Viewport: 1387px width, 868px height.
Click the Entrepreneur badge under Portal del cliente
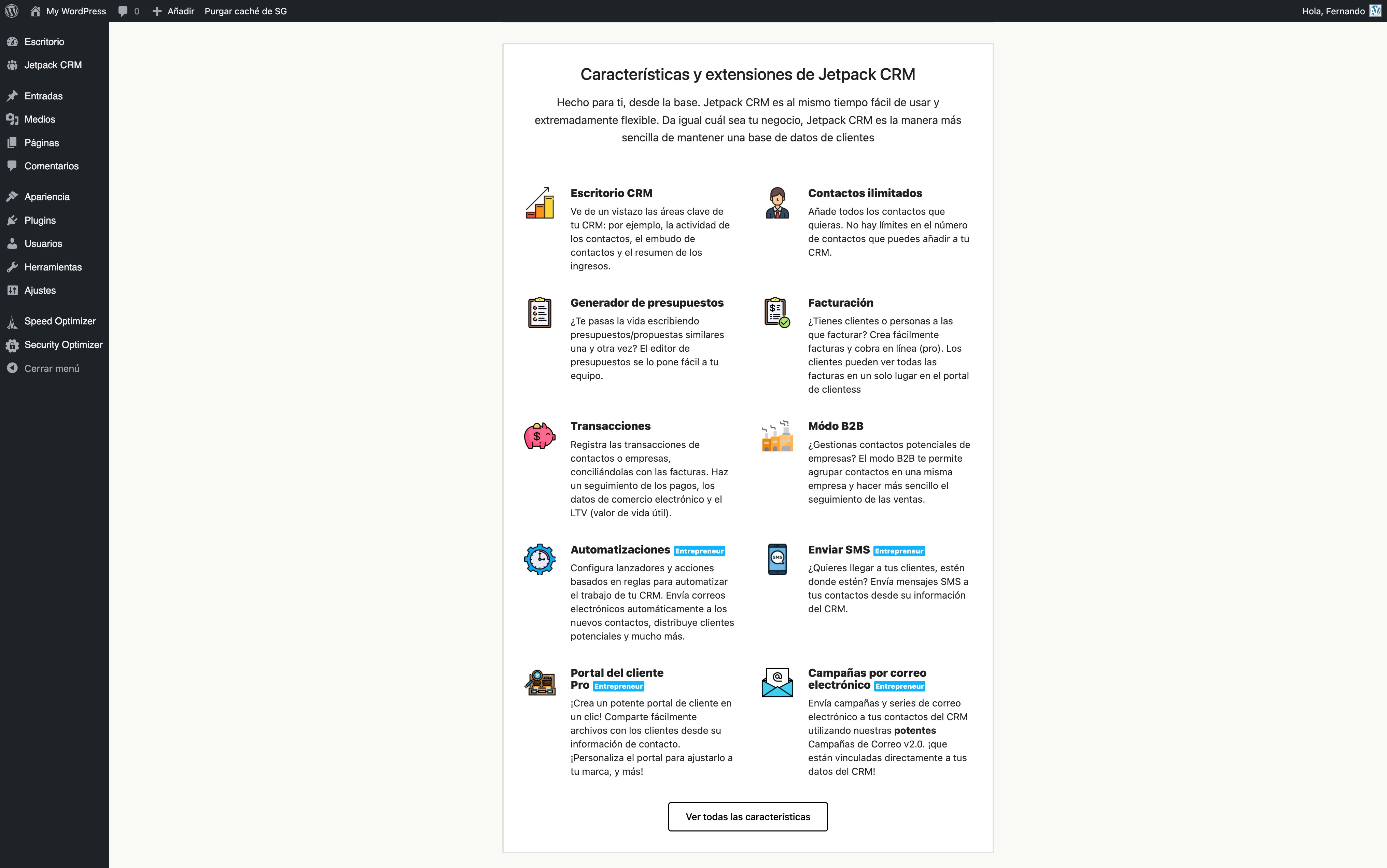click(x=618, y=686)
